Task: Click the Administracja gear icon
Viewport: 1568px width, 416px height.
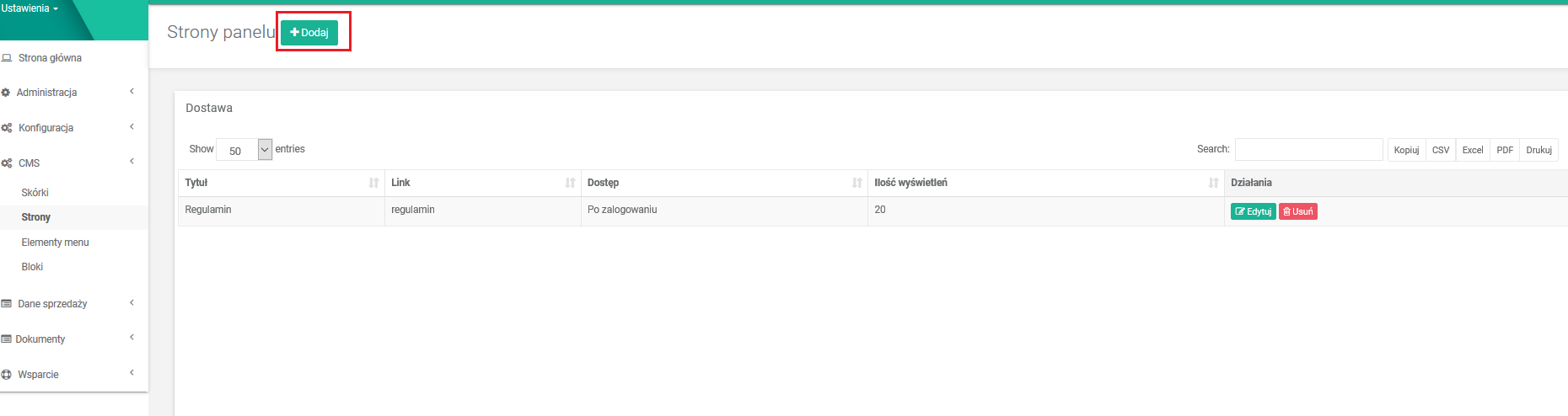Action: tap(6, 93)
